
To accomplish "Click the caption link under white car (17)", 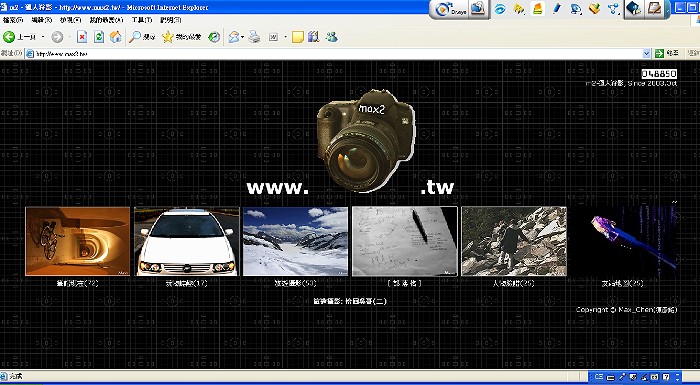I will [187, 284].
